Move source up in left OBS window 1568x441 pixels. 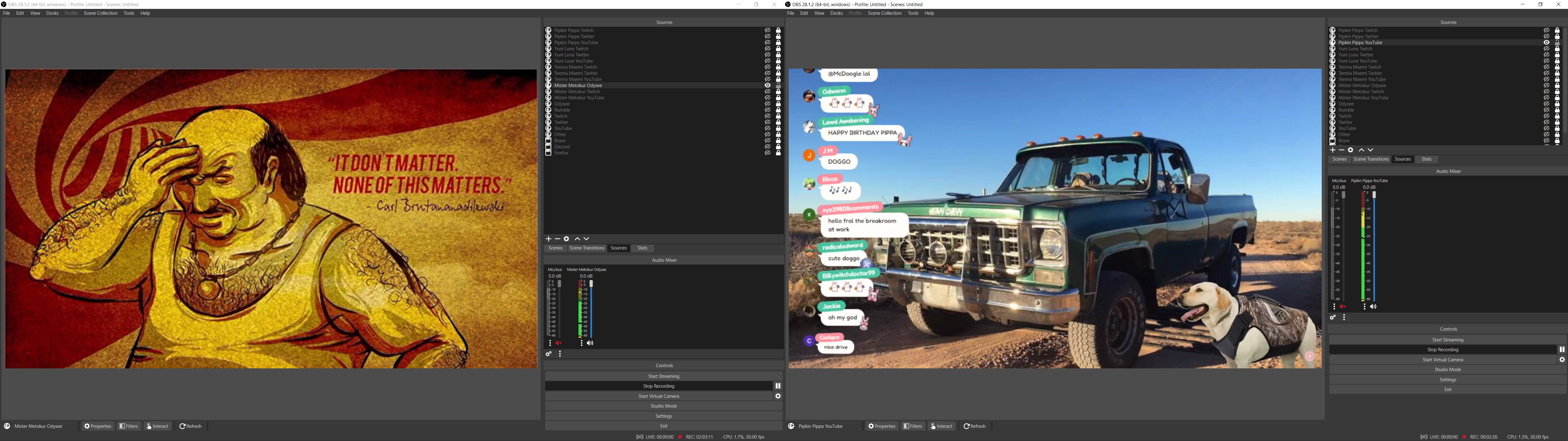click(x=577, y=239)
